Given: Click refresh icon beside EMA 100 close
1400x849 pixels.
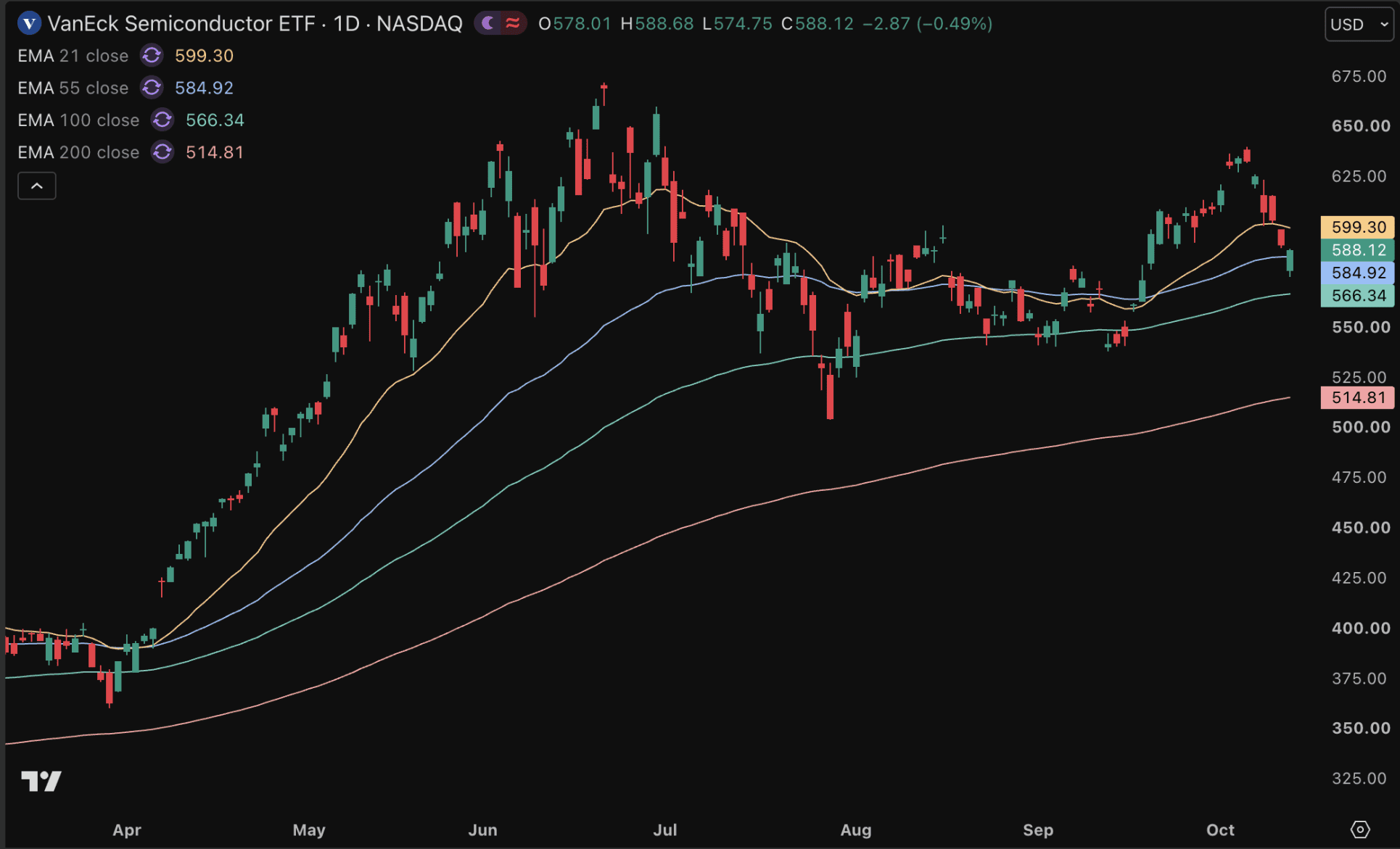Looking at the screenshot, I should [162, 120].
